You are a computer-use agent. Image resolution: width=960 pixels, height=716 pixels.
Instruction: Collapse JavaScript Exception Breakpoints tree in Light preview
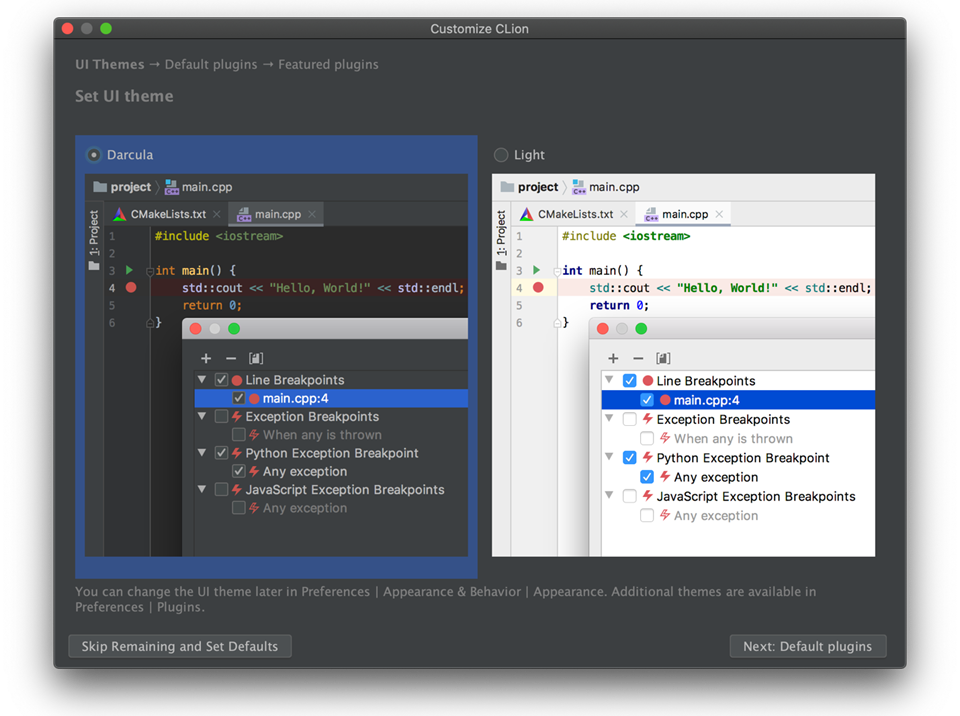coord(609,496)
